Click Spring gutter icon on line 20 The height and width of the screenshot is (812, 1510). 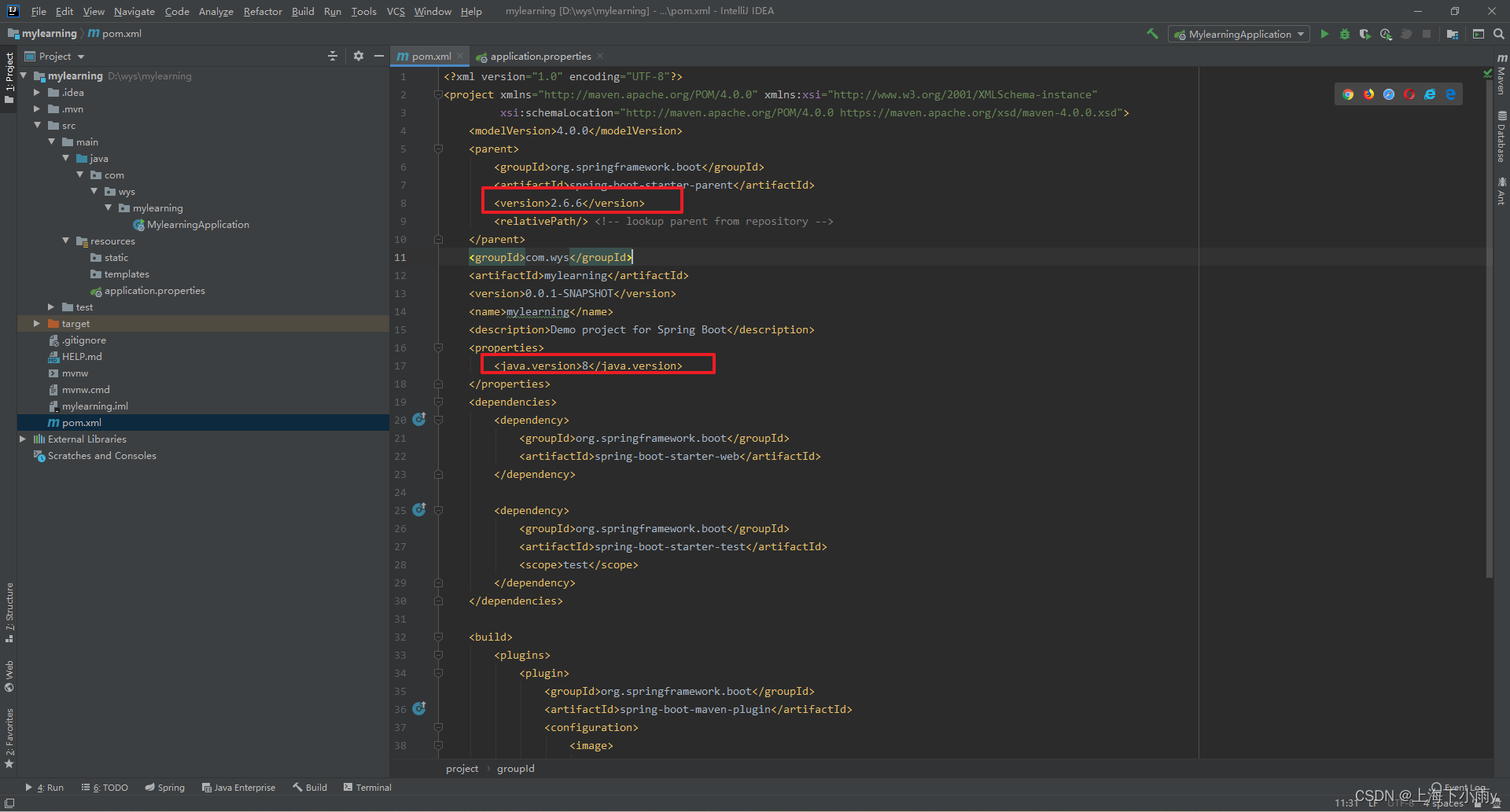pos(419,419)
